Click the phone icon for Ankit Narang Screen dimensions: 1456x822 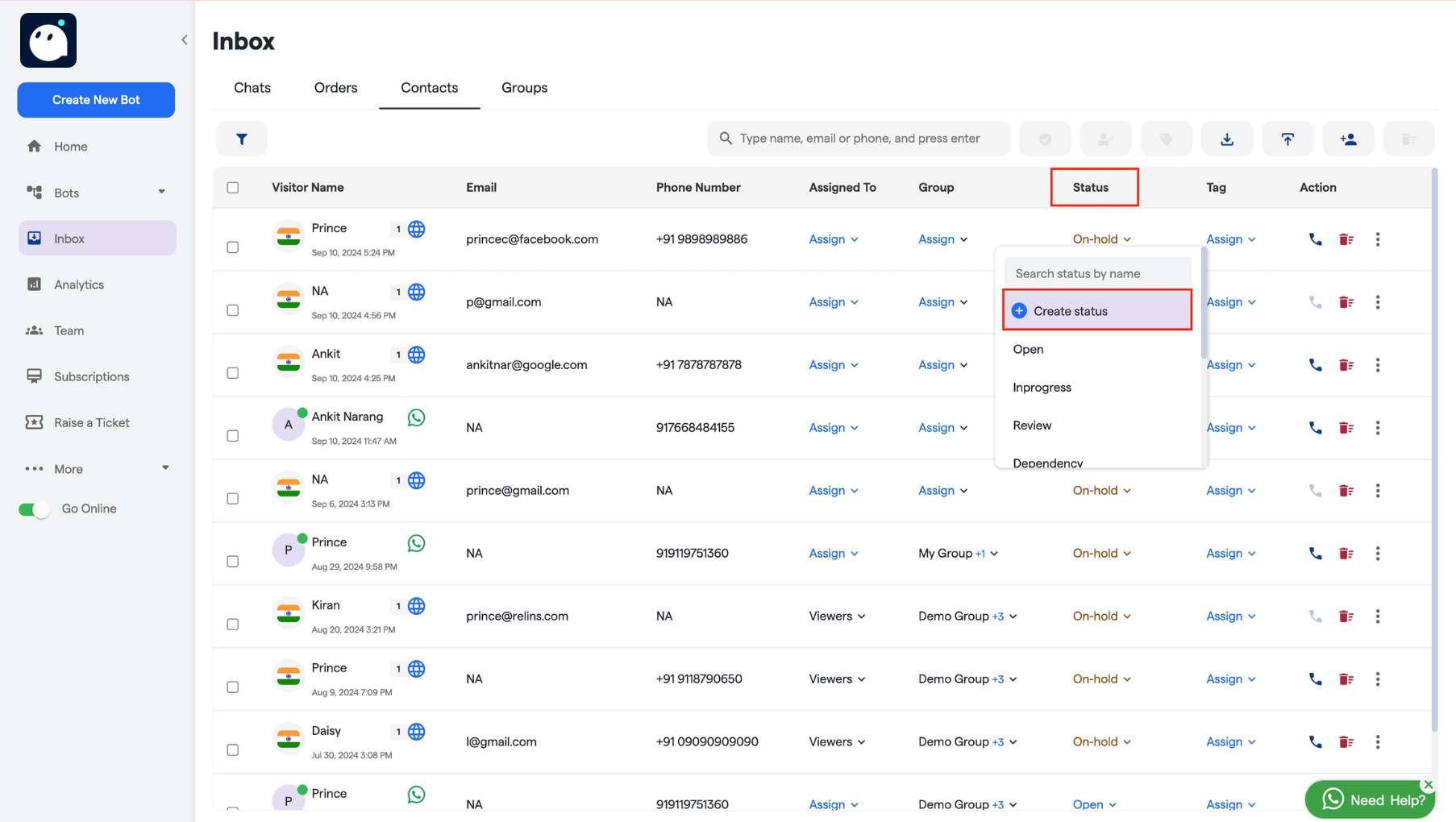[1316, 428]
